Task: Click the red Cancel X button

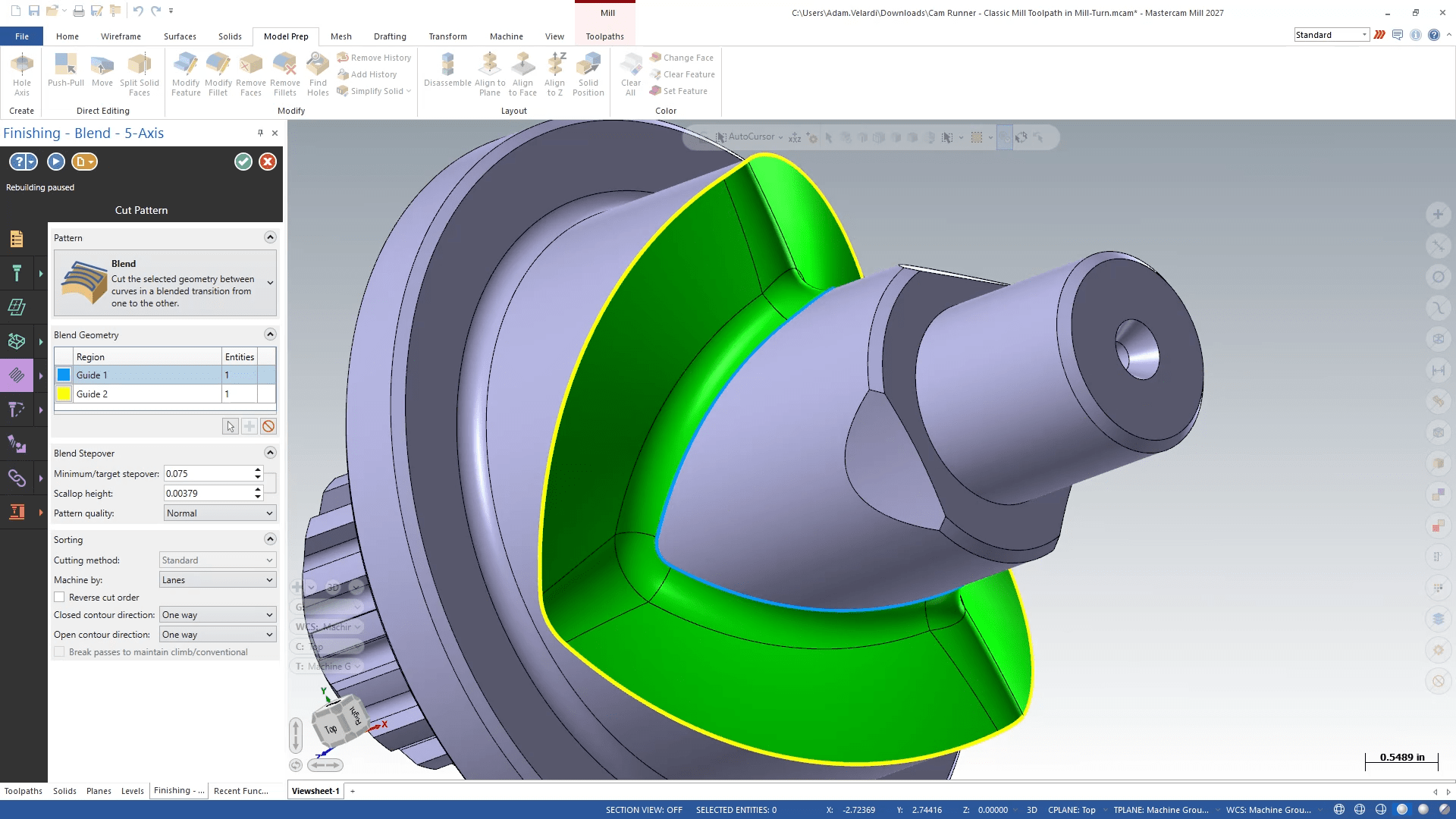Action: [268, 162]
